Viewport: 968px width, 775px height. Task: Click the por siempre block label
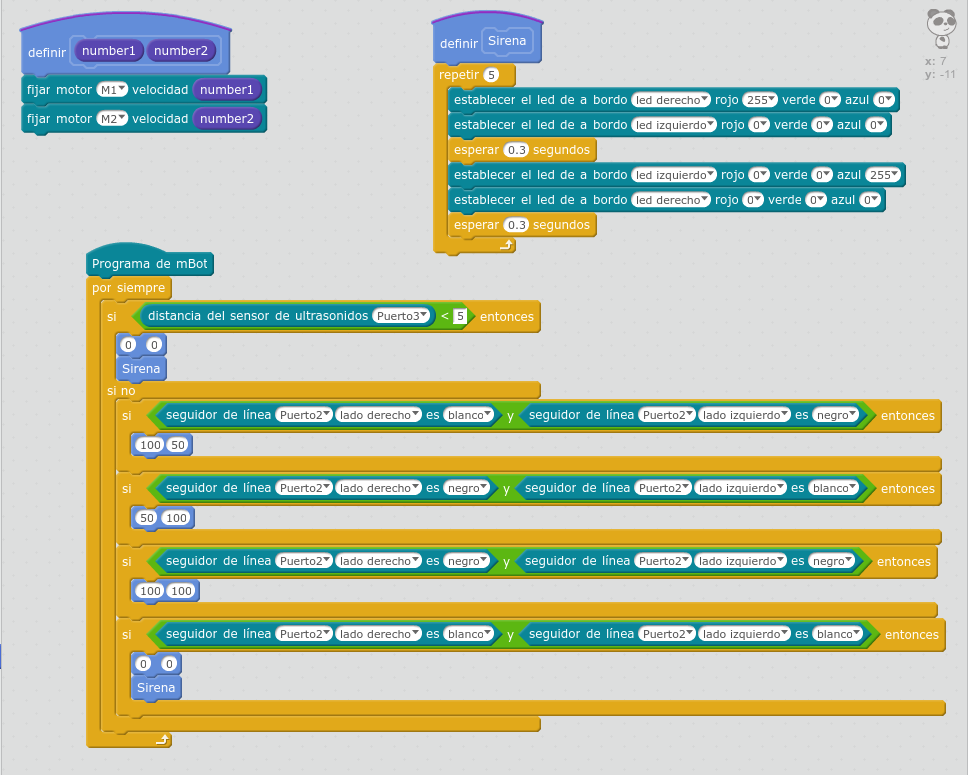point(129,289)
